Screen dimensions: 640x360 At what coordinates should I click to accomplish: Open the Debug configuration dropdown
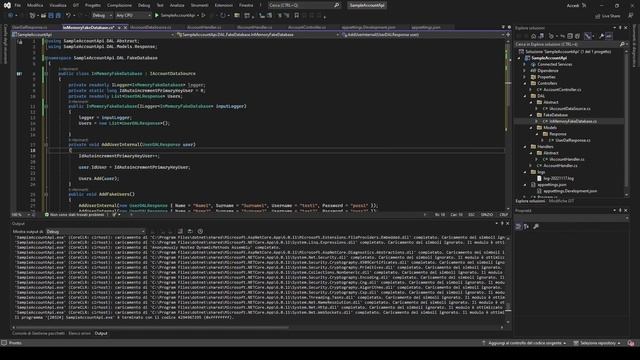tap(102, 16)
